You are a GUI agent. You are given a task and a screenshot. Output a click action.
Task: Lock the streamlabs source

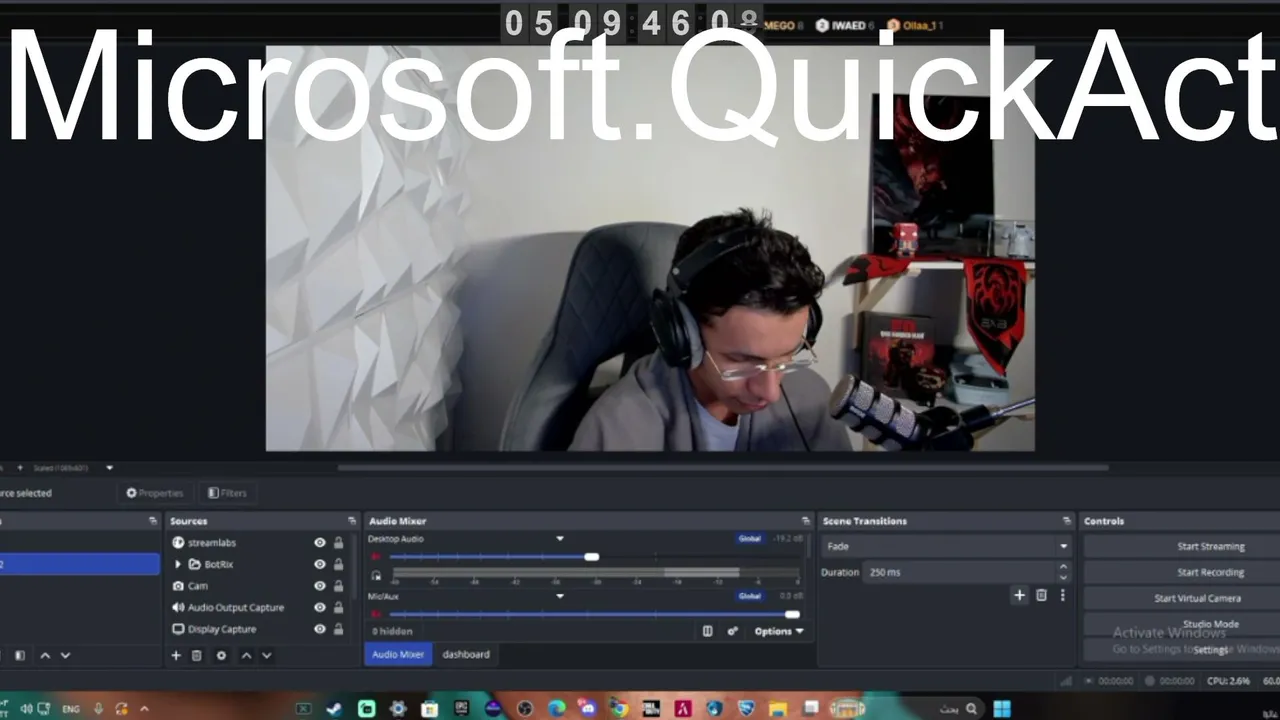click(x=339, y=543)
